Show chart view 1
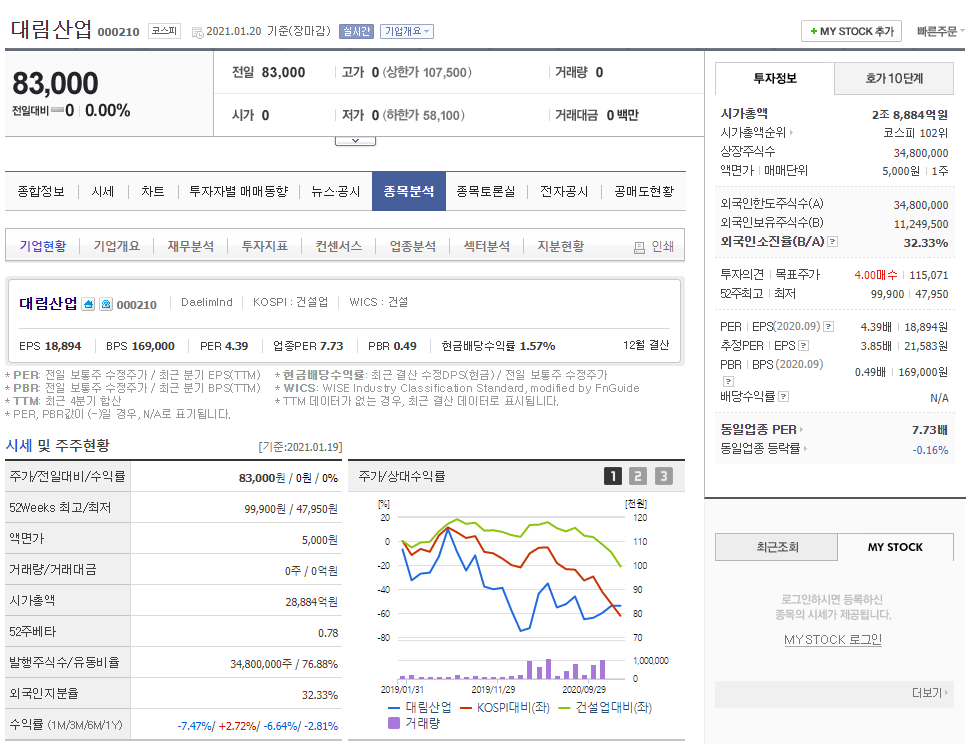Image resolution: width=970 pixels, height=744 pixels. tap(612, 476)
